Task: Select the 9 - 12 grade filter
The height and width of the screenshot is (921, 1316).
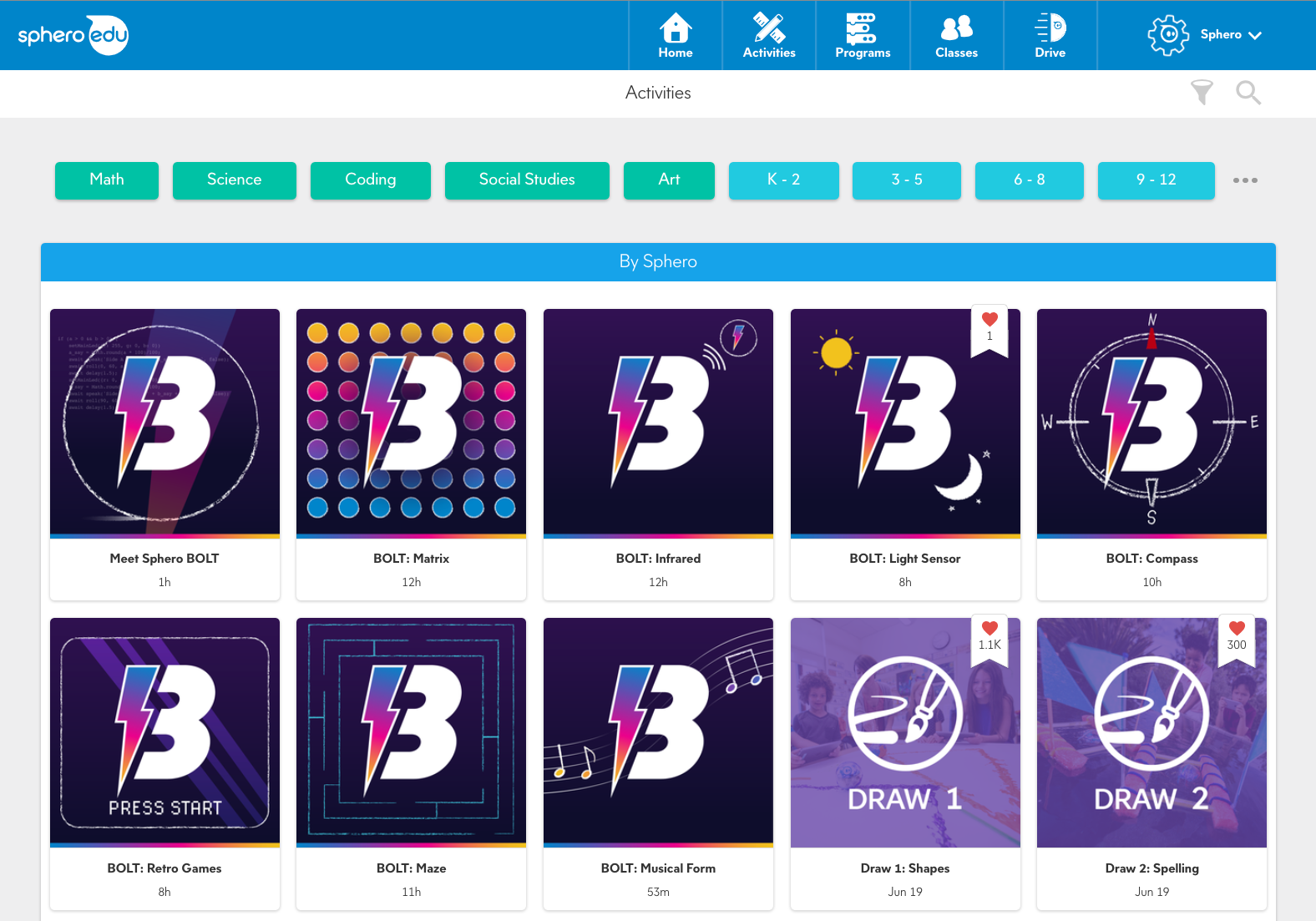Action: (1157, 180)
